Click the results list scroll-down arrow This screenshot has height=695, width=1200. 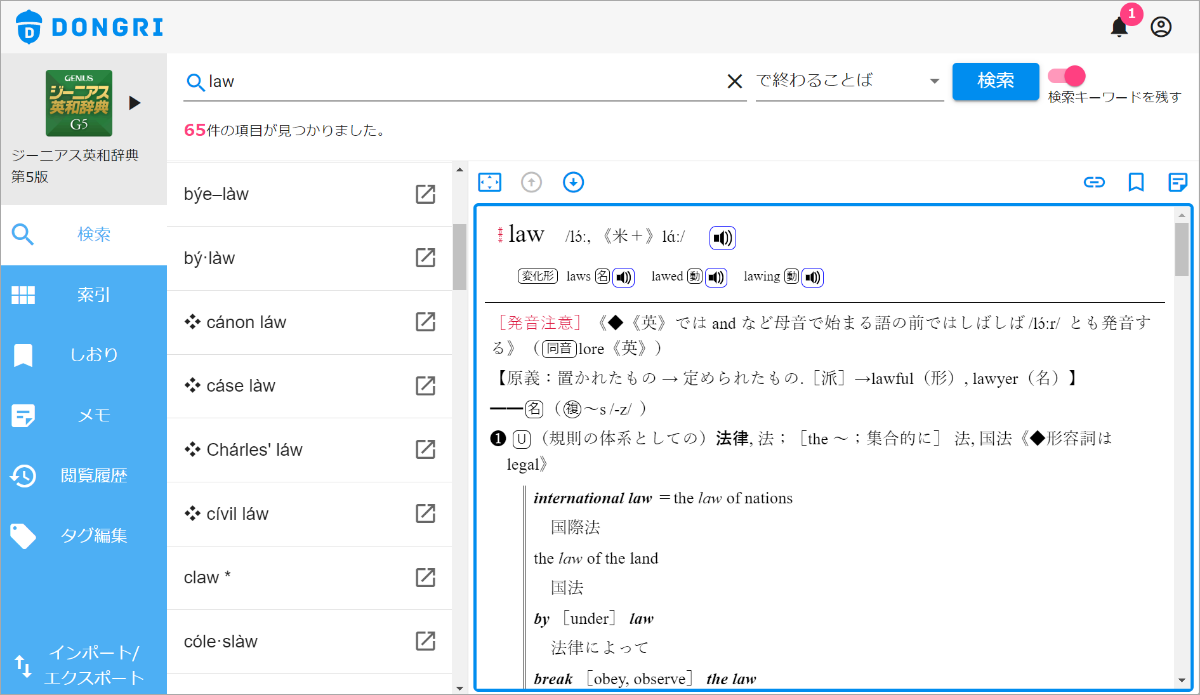tap(460, 687)
